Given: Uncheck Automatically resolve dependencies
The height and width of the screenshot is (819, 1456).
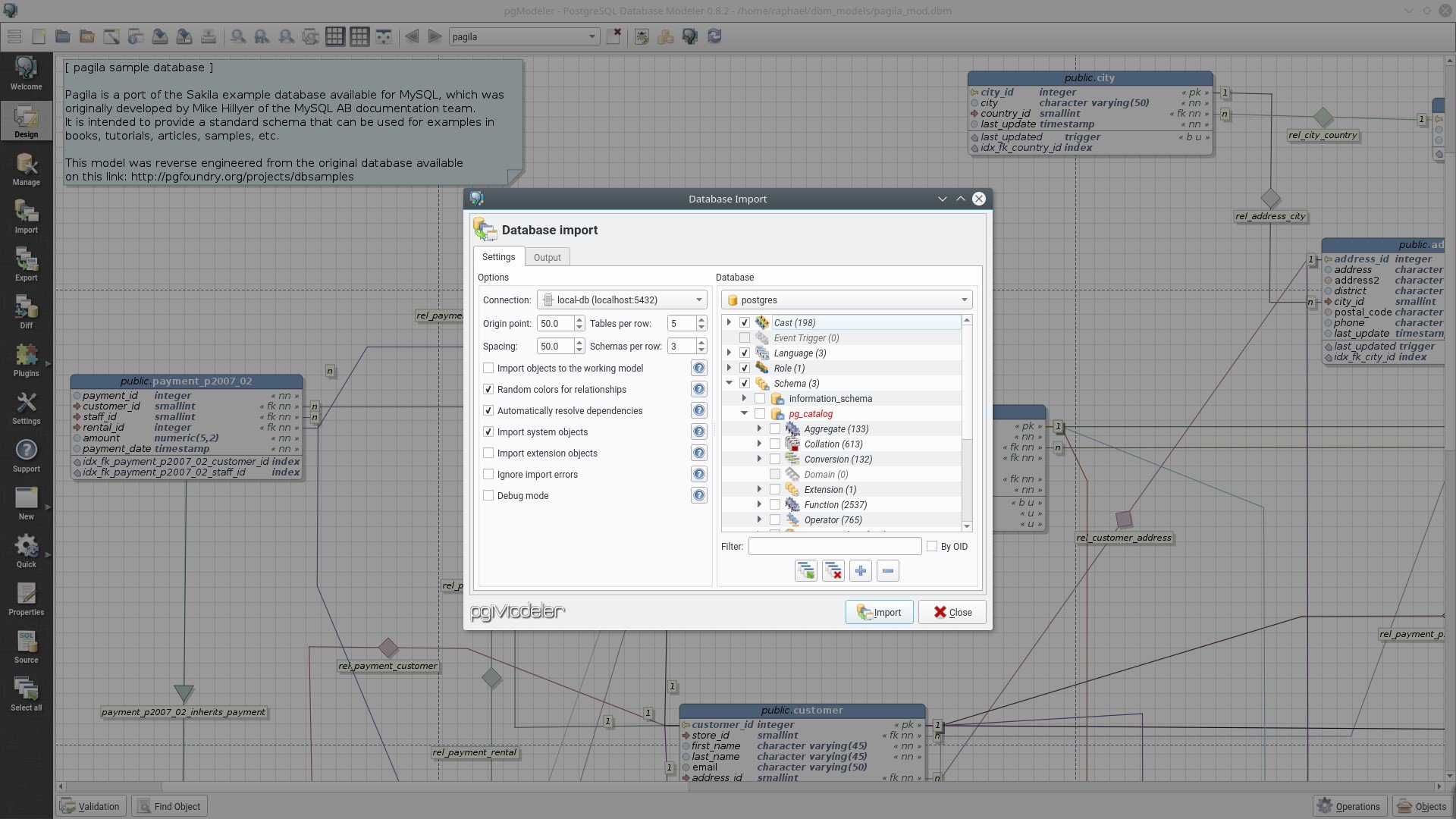Looking at the screenshot, I should 488,410.
